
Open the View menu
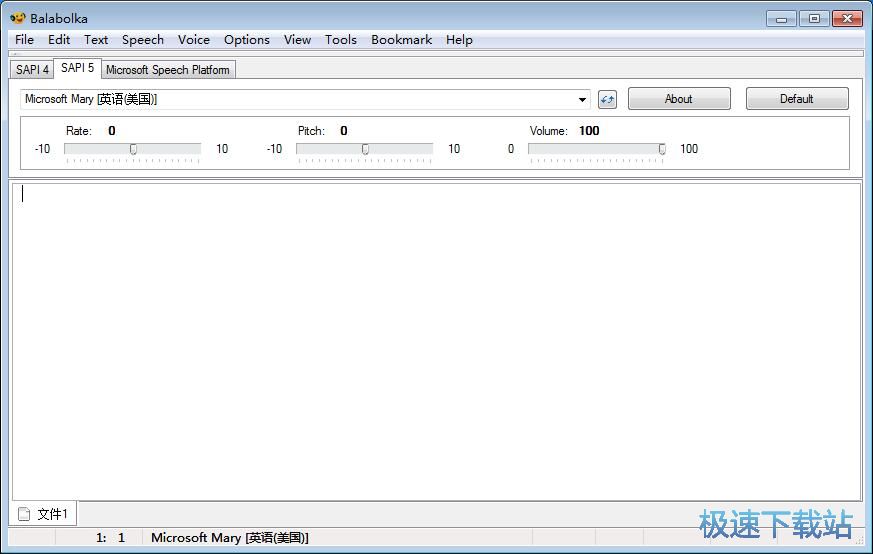click(x=297, y=40)
